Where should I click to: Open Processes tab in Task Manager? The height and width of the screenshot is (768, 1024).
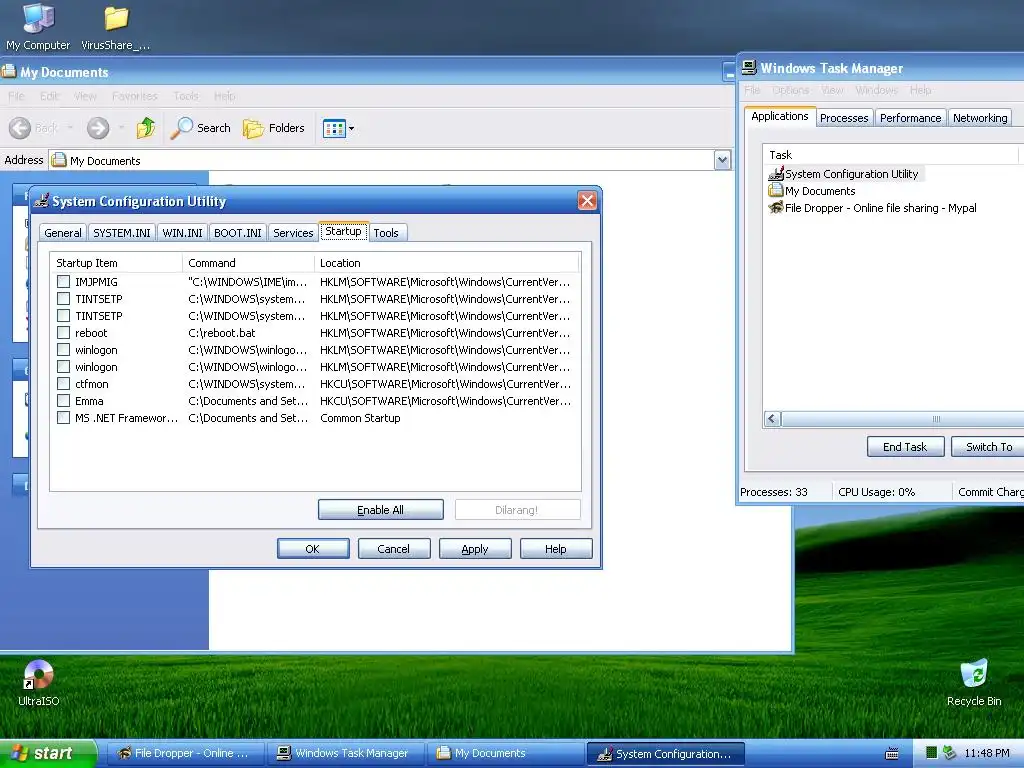tap(844, 118)
